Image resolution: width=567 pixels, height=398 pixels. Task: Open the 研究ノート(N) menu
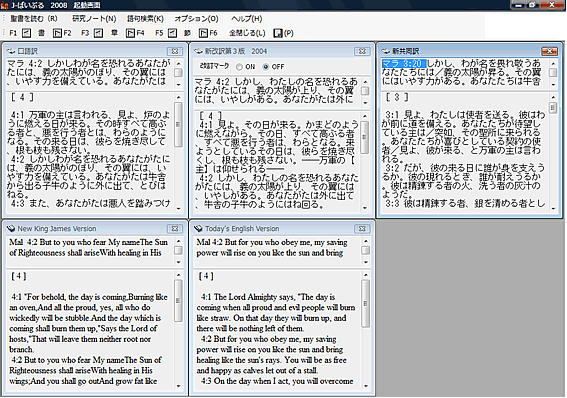click(x=94, y=18)
